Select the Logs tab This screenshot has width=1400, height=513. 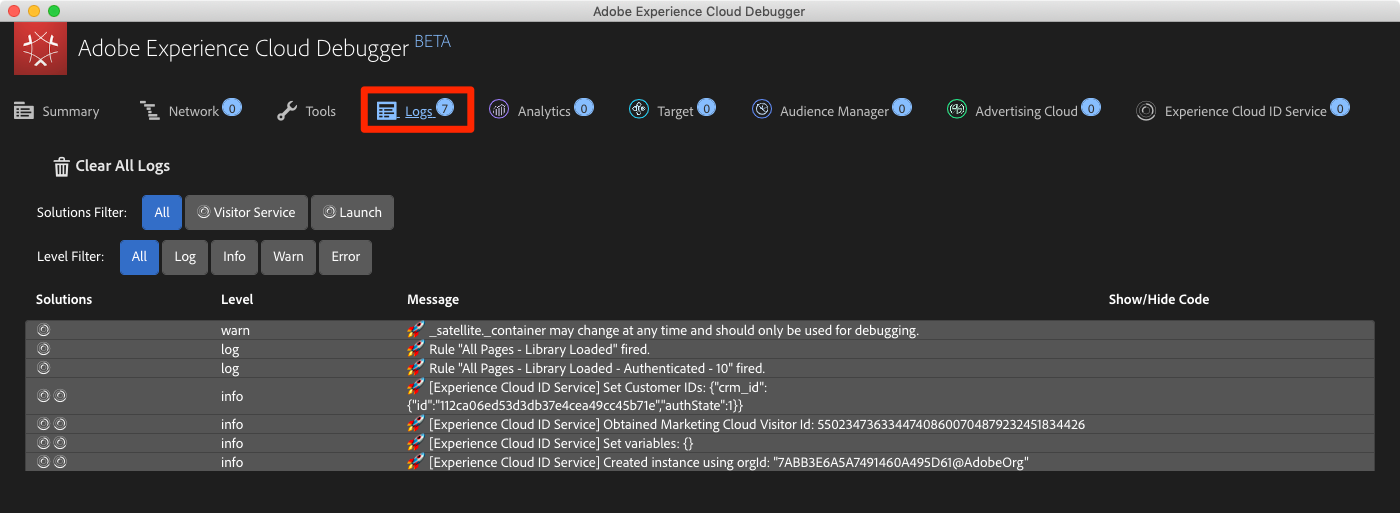415,110
